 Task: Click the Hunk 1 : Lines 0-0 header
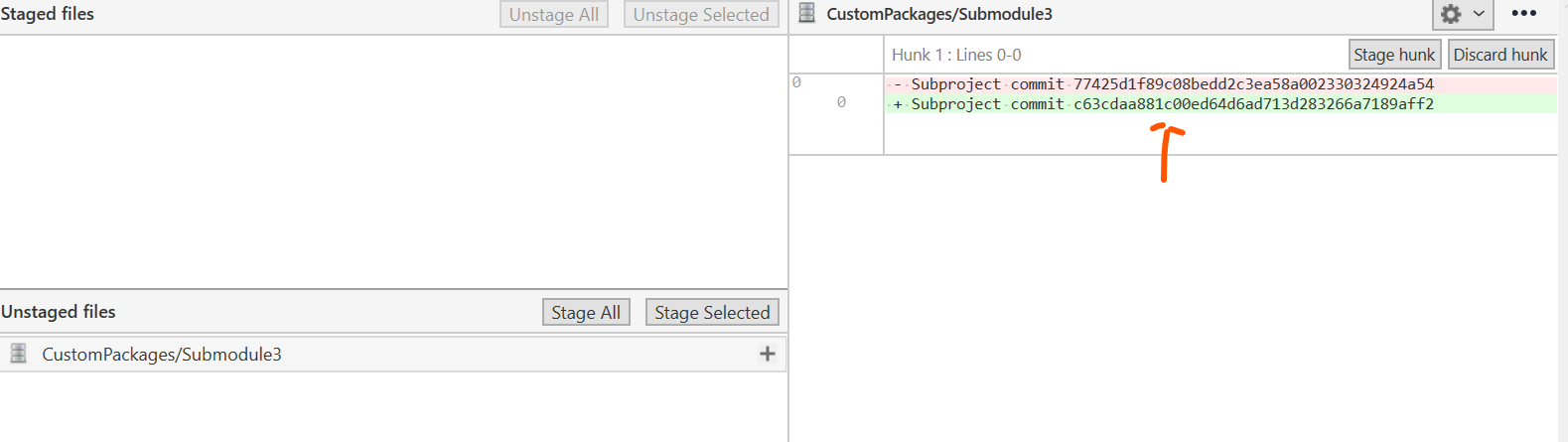click(x=956, y=55)
